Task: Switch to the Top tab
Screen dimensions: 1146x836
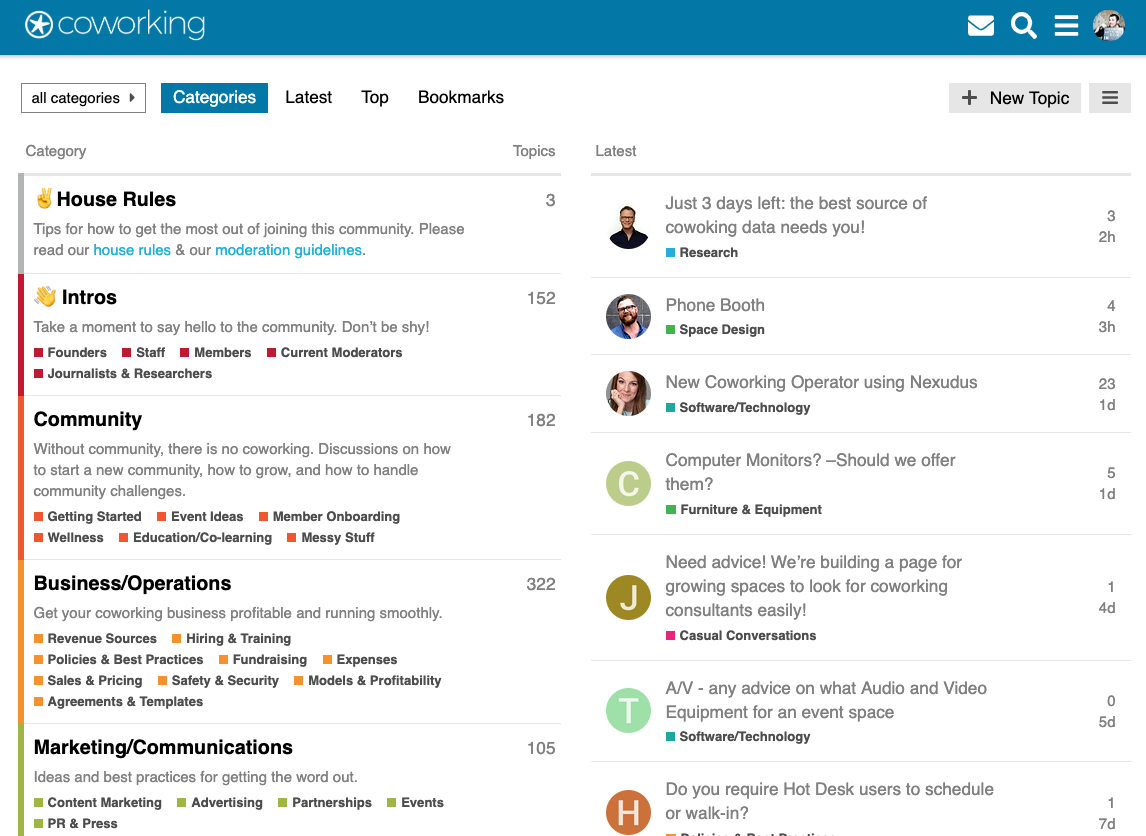Action: click(375, 97)
